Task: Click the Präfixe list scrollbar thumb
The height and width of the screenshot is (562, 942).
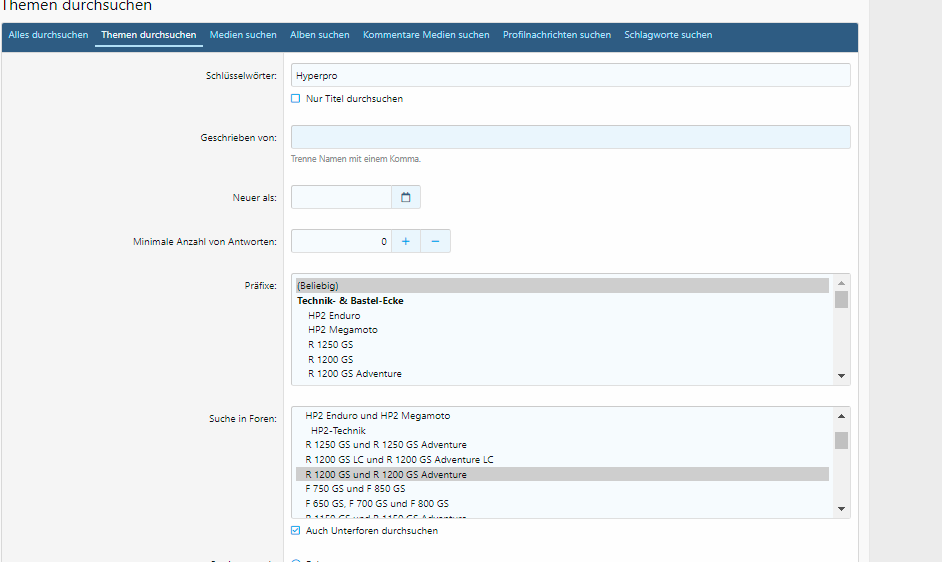Action: tap(841, 299)
